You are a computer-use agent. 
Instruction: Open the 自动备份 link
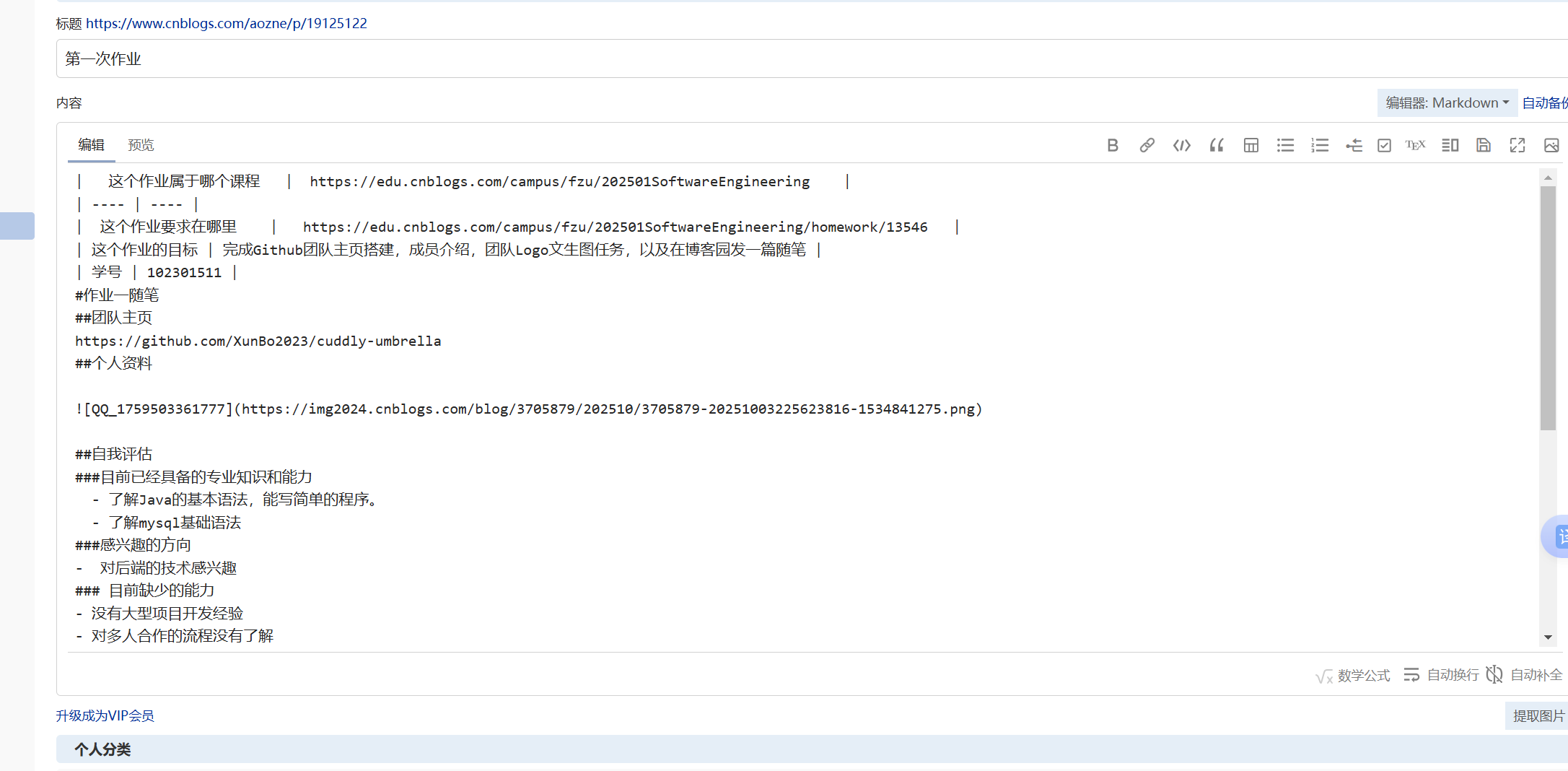click(x=1545, y=103)
